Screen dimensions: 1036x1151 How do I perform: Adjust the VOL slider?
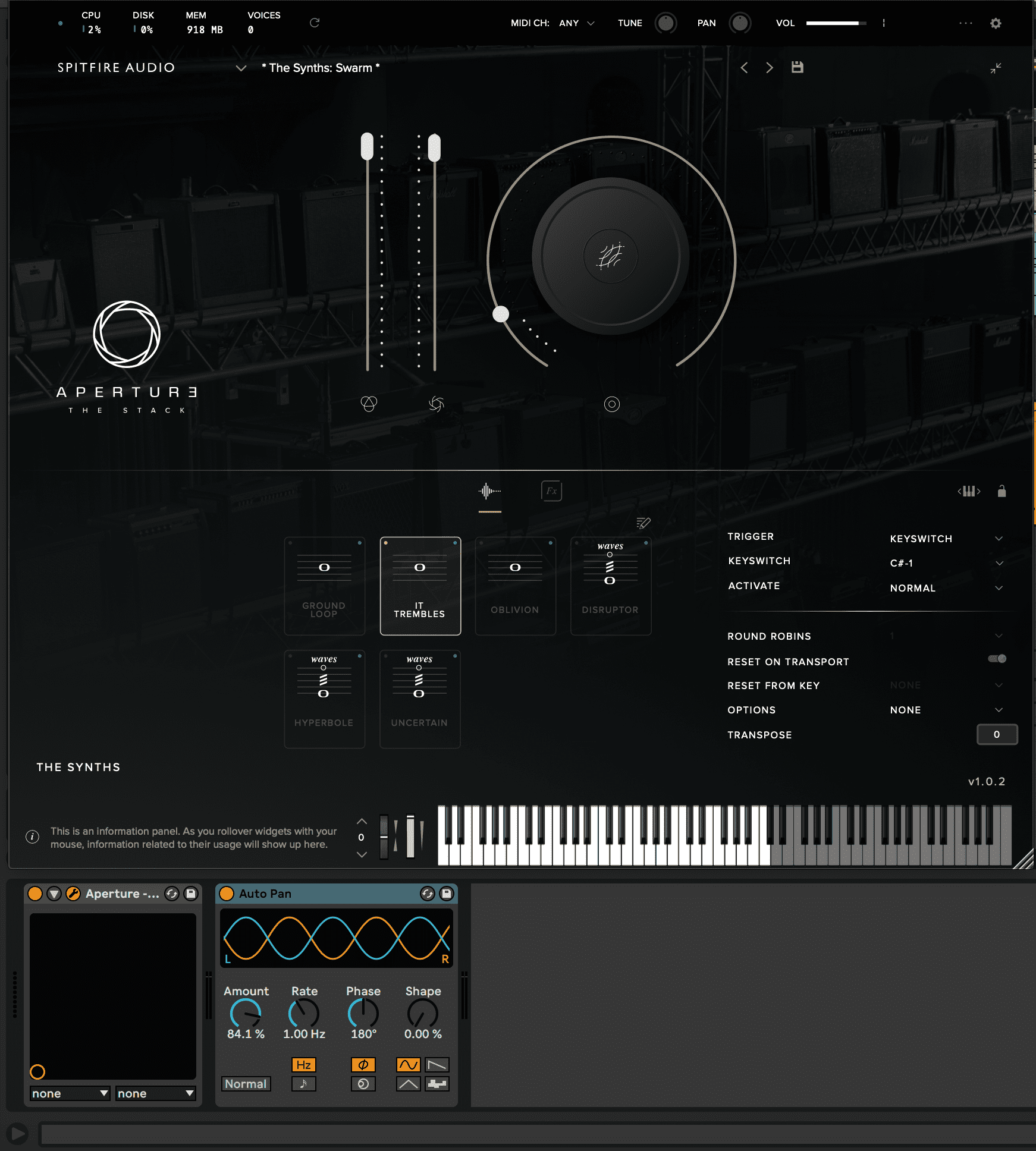pyautogui.click(x=836, y=23)
